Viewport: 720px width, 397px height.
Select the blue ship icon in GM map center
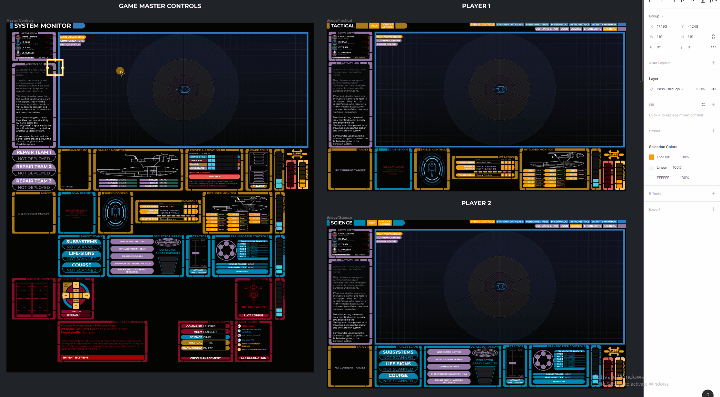coord(184,89)
